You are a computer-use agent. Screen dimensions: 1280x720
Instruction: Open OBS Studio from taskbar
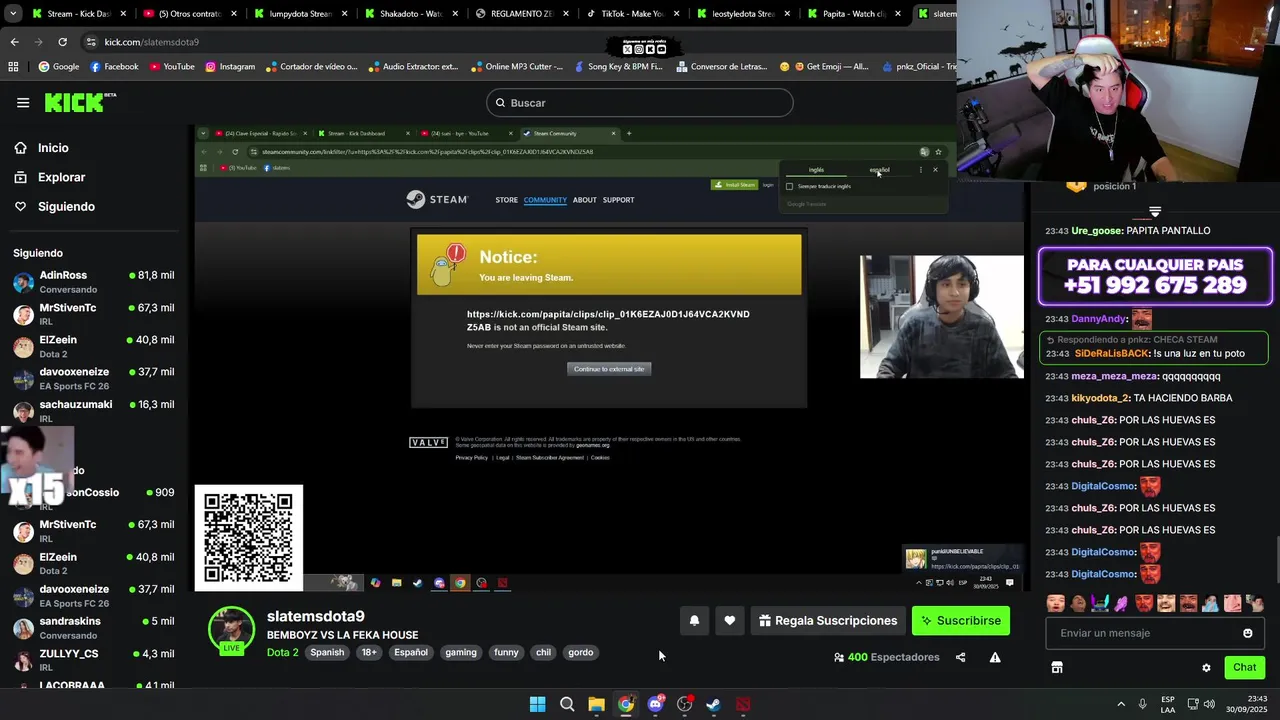click(x=684, y=704)
